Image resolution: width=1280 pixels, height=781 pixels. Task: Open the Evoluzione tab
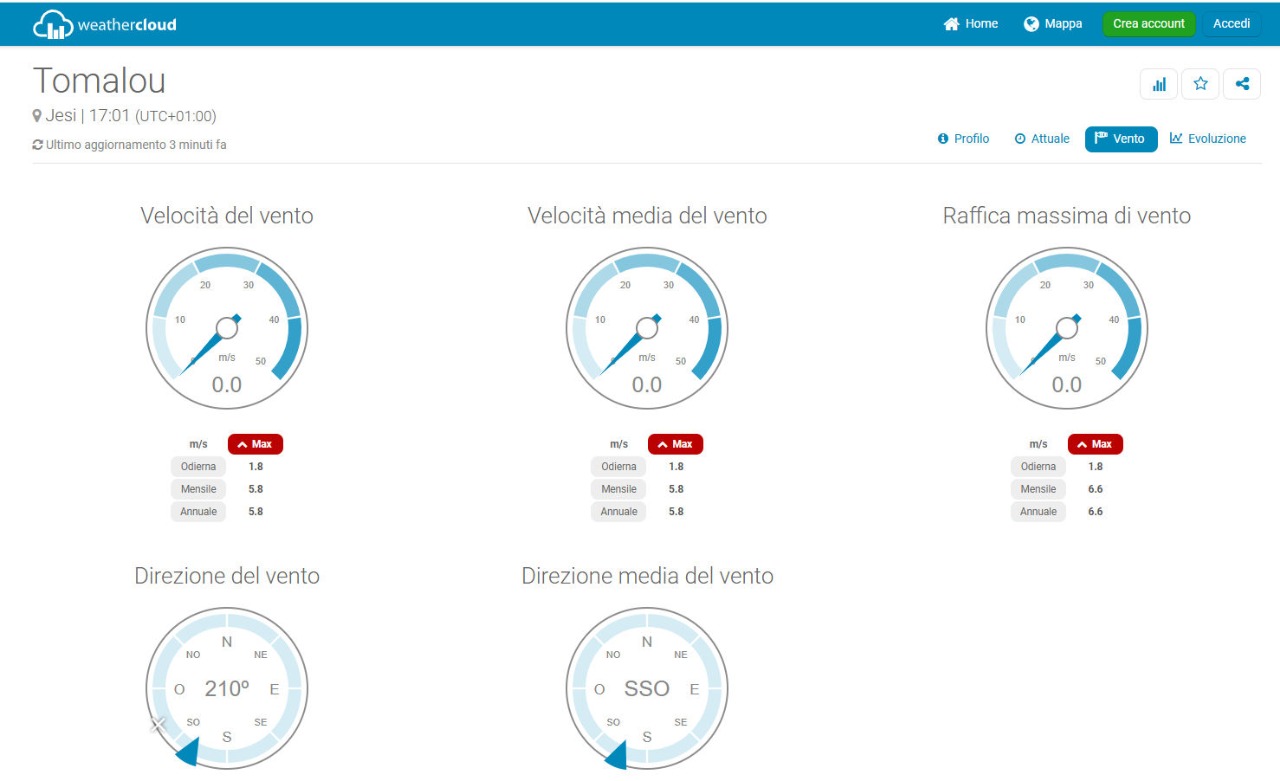(x=1208, y=139)
